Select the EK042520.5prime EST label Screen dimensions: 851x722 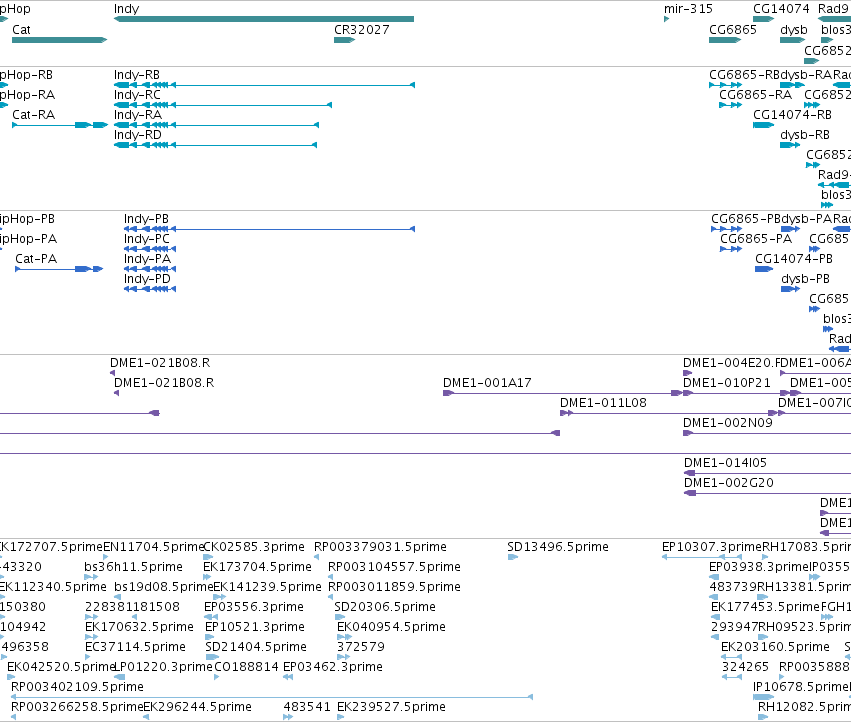click(61, 667)
